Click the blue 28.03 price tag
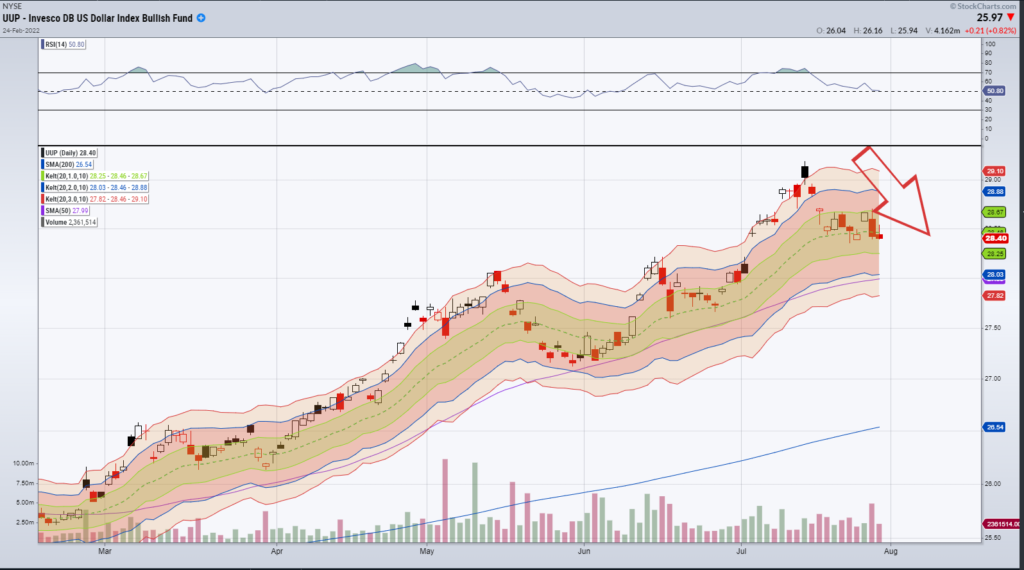Image resolution: width=1024 pixels, height=570 pixels. 995,275
